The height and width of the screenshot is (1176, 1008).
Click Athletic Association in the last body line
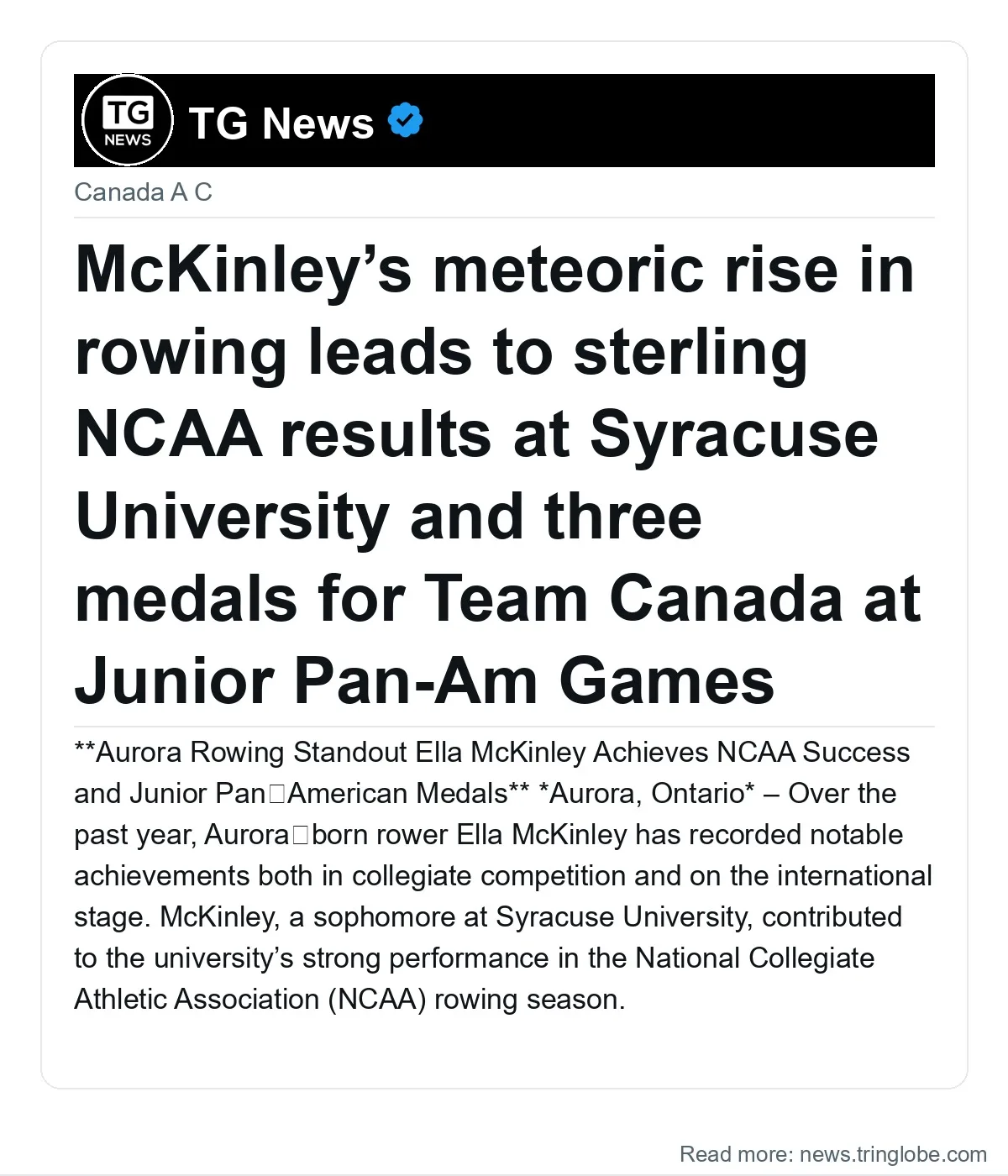click(197, 1000)
